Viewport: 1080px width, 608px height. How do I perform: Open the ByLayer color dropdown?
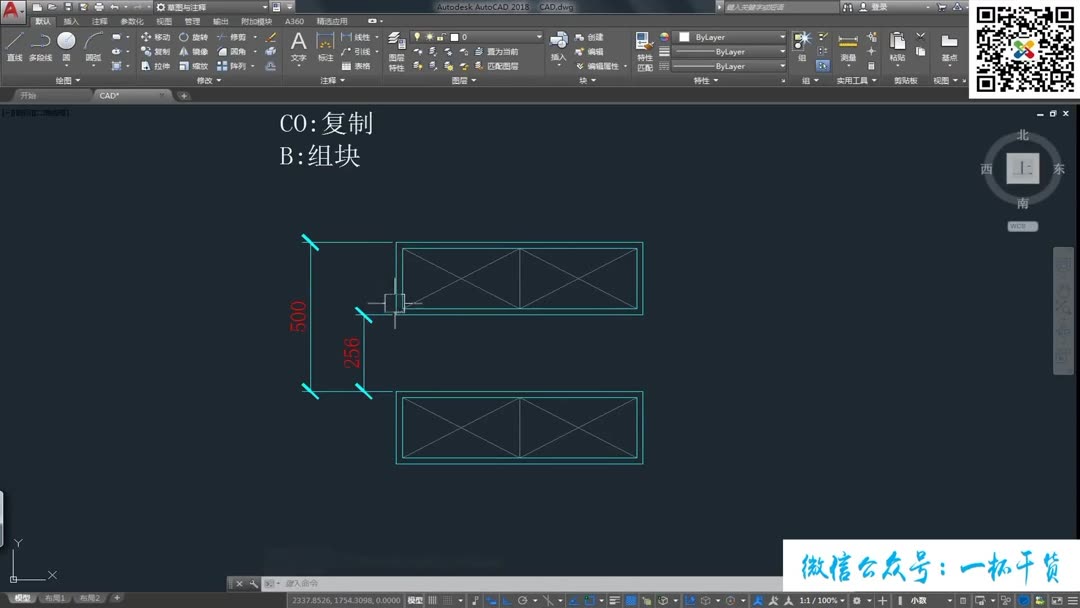730,36
